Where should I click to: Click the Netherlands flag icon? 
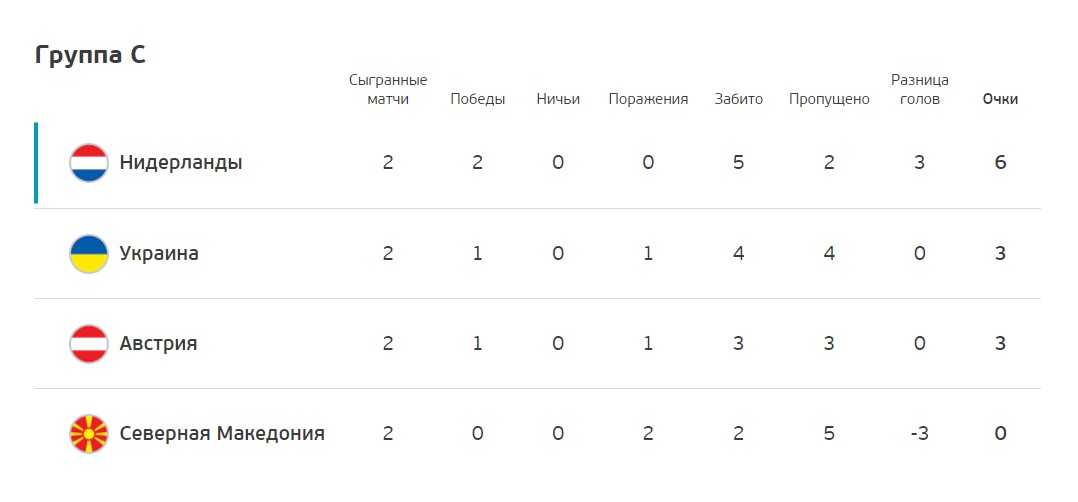point(89,163)
